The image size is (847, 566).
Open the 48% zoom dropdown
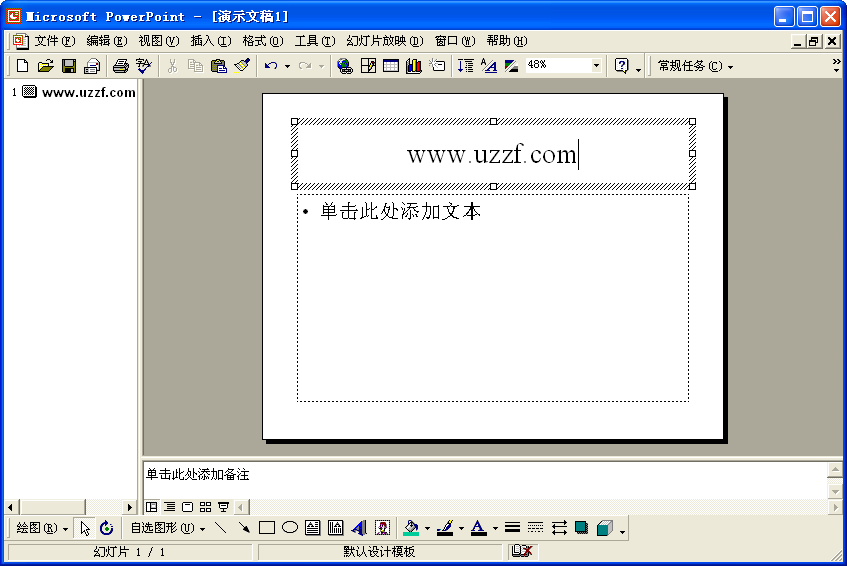point(596,65)
